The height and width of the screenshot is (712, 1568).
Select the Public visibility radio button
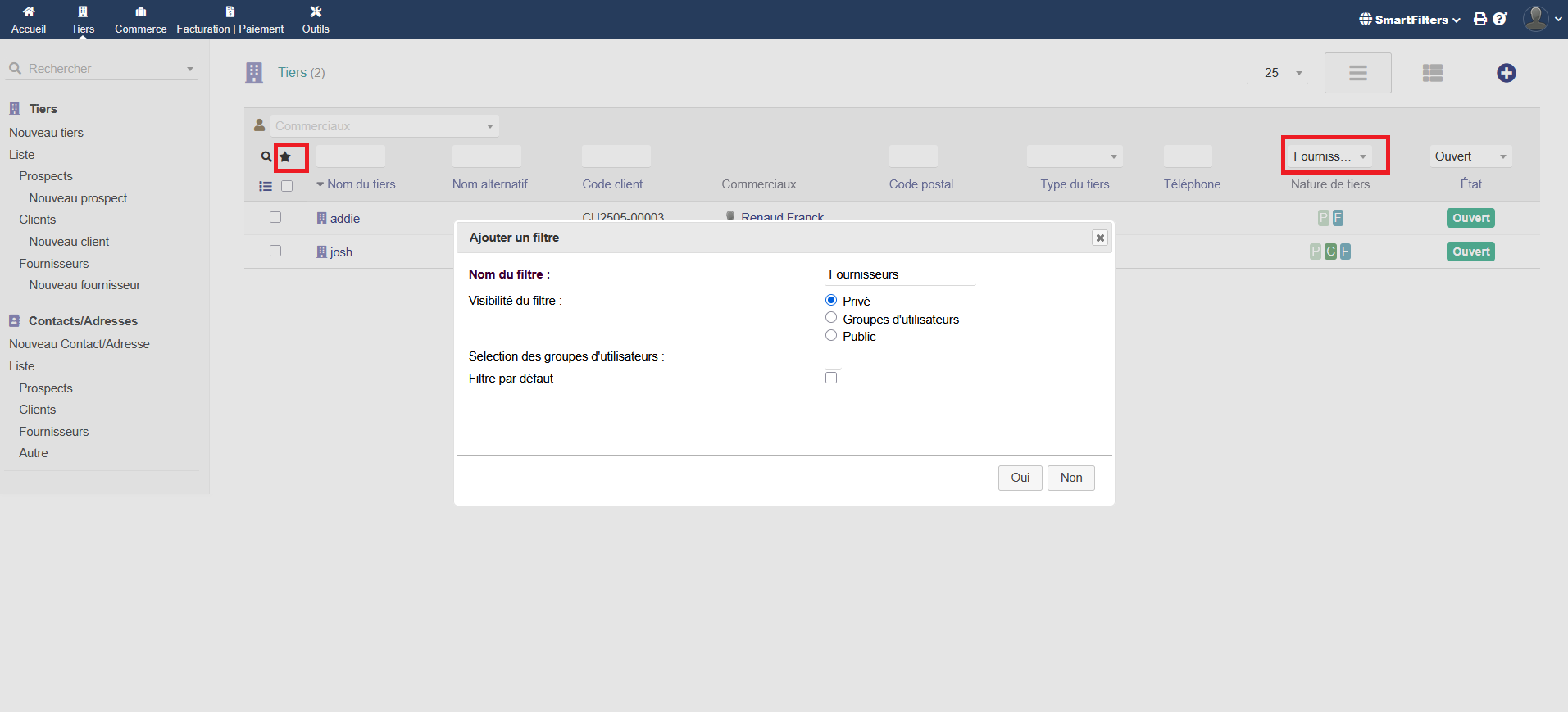pyautogui.click(x=831, y=336)
